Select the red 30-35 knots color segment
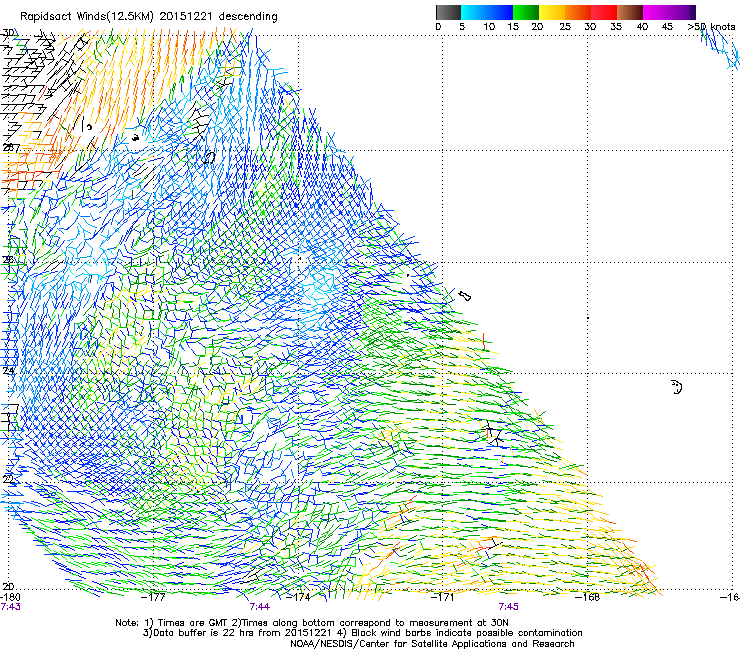 (x=604, y=12)
